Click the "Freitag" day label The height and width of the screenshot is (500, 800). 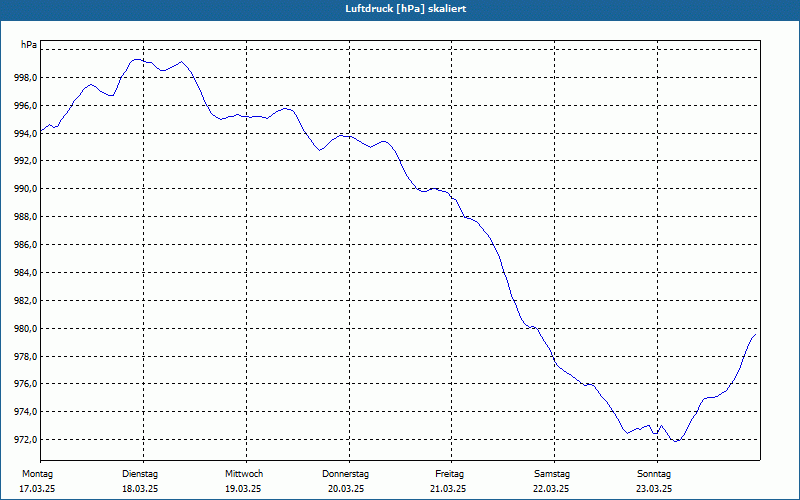tap(449, 474)
